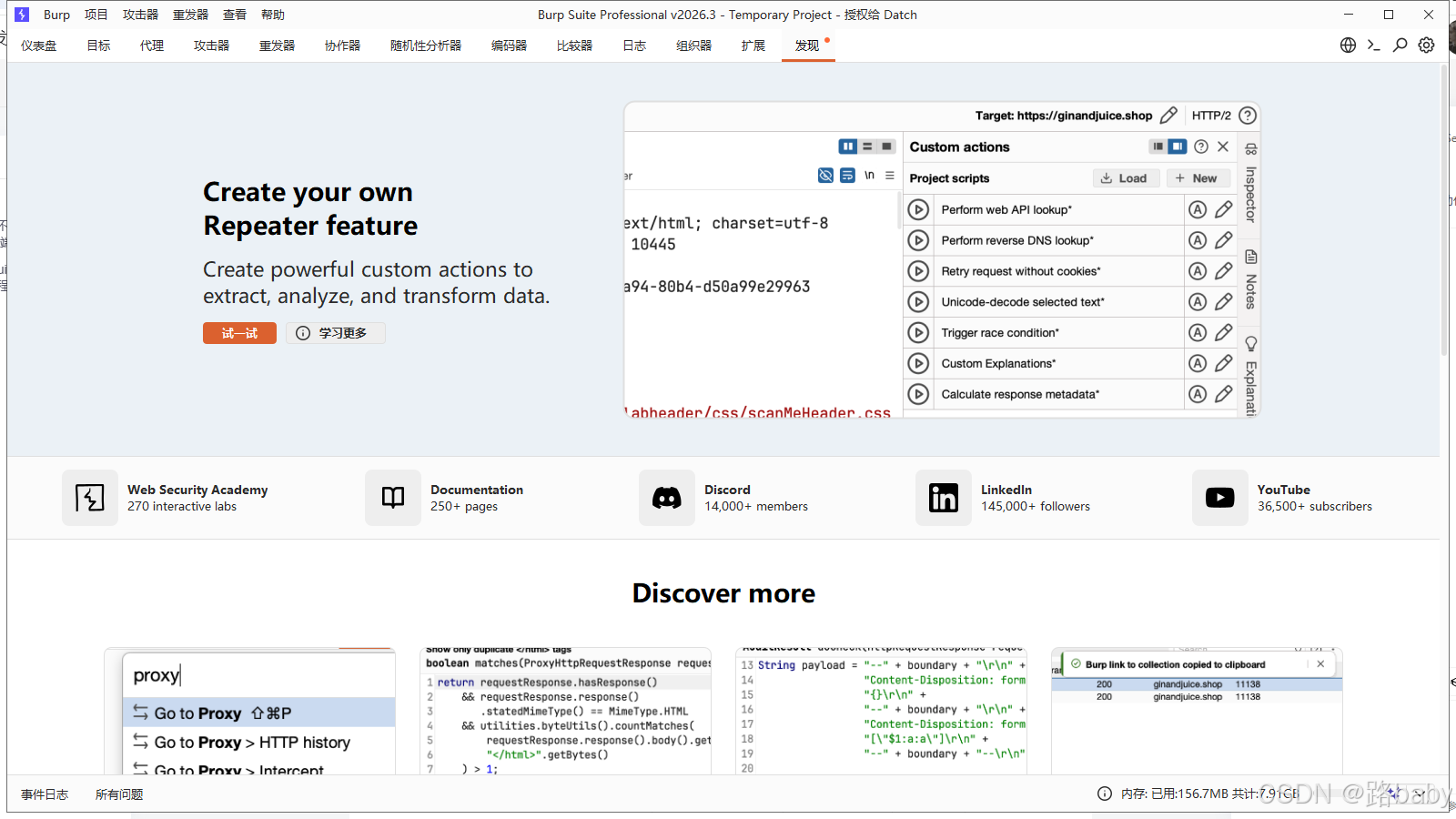Open the terminal console icon
The width and height of the screenshot is (1456, 819).
(1374, 45)
